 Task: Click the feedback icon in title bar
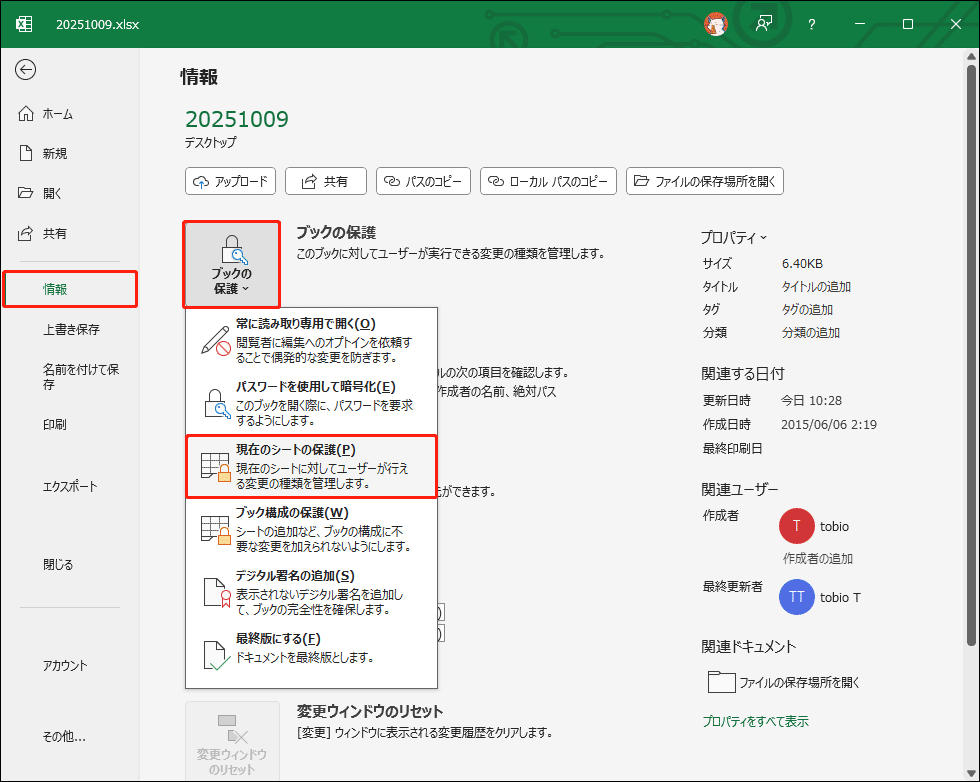(764, 24)
